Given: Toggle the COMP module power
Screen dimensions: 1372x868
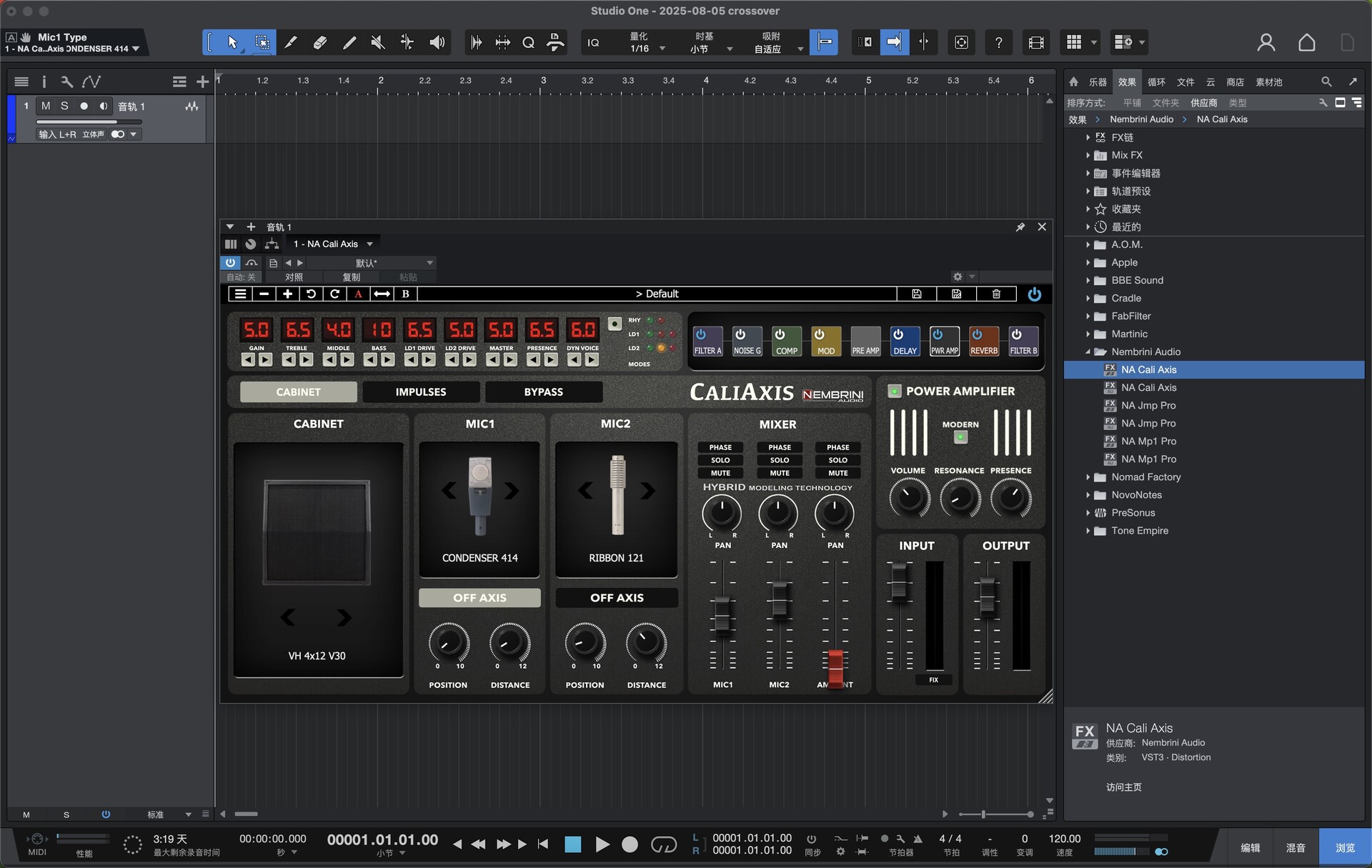Looking at the screenshot, I should tap(780, 334).
